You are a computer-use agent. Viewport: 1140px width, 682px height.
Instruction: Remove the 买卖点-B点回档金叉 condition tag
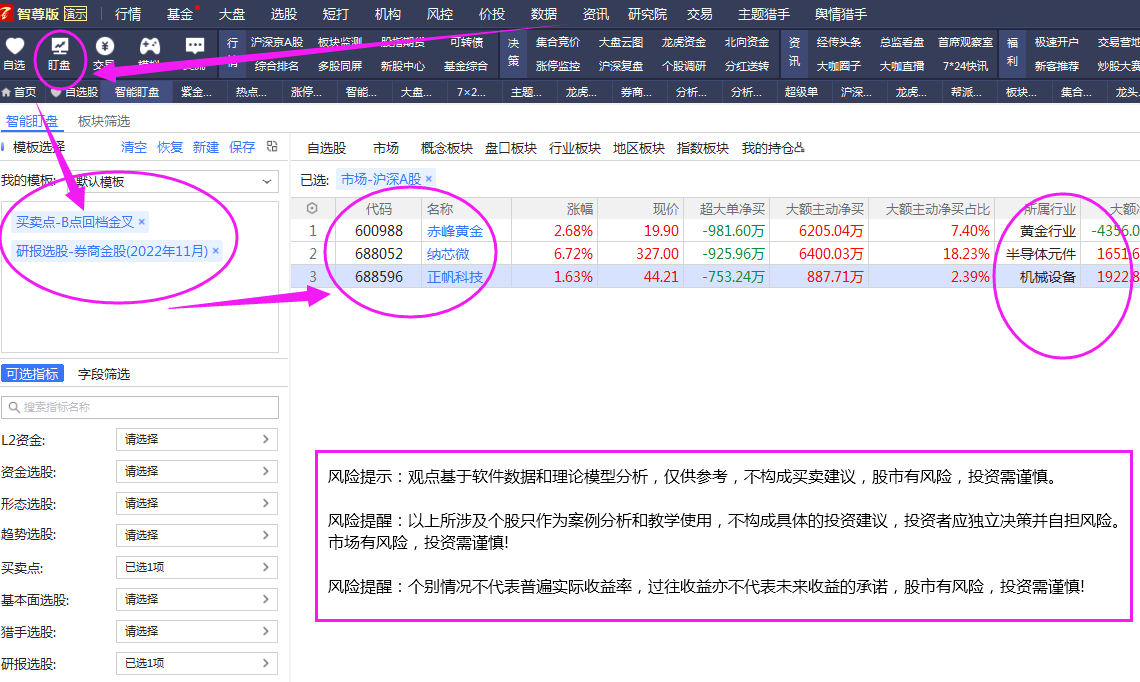[x=142, y=222]
